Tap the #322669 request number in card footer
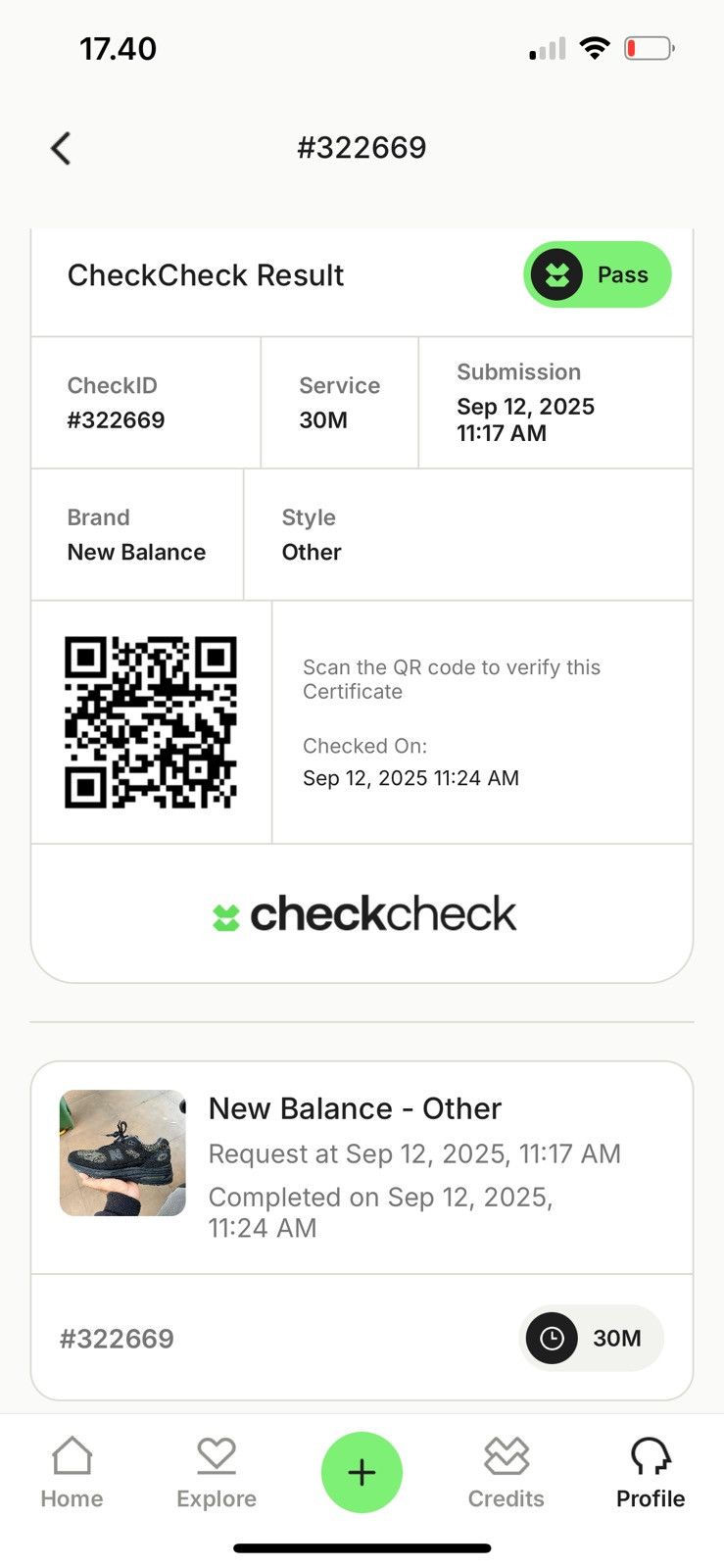The height and width of the screenshot is (1568, 724). click(117, 1339)
